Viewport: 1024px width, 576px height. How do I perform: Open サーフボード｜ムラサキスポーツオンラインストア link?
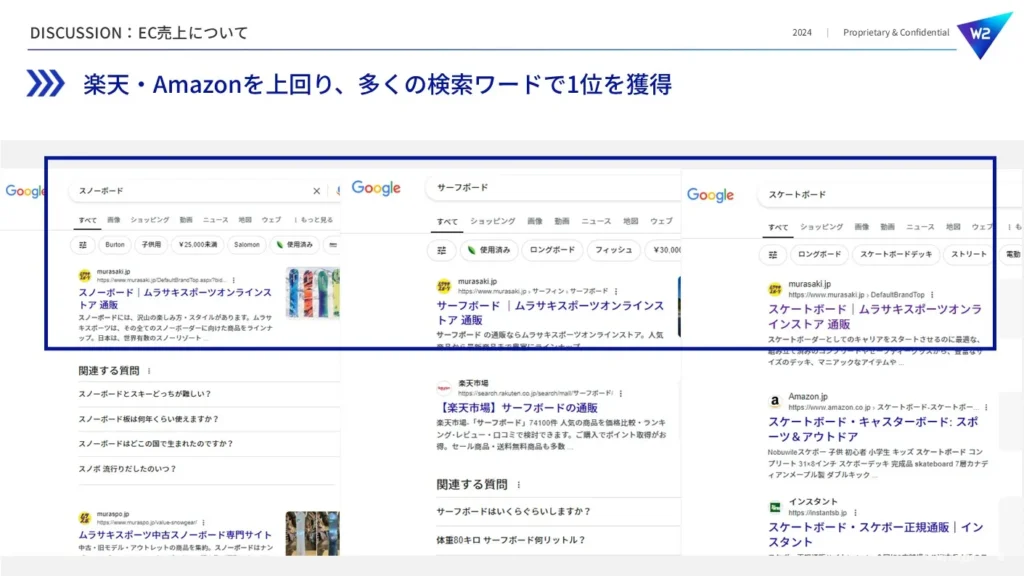(x=550, y=313)
